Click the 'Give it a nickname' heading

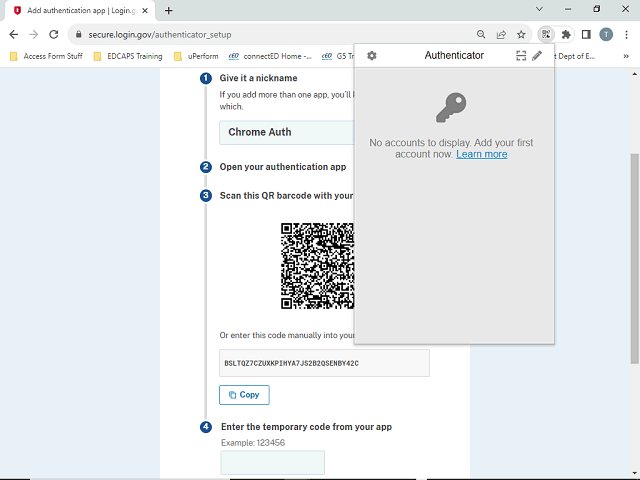click(258, 78)
